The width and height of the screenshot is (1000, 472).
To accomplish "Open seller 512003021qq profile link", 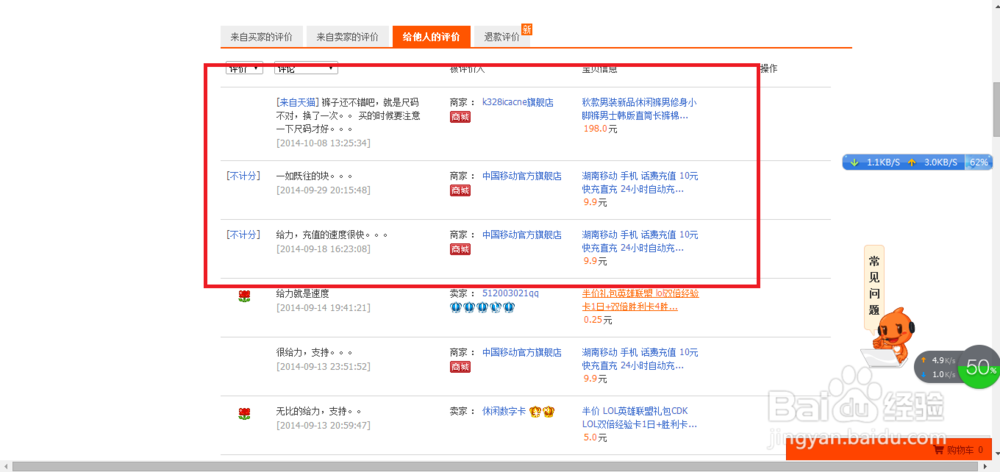I will coord(510,293).
